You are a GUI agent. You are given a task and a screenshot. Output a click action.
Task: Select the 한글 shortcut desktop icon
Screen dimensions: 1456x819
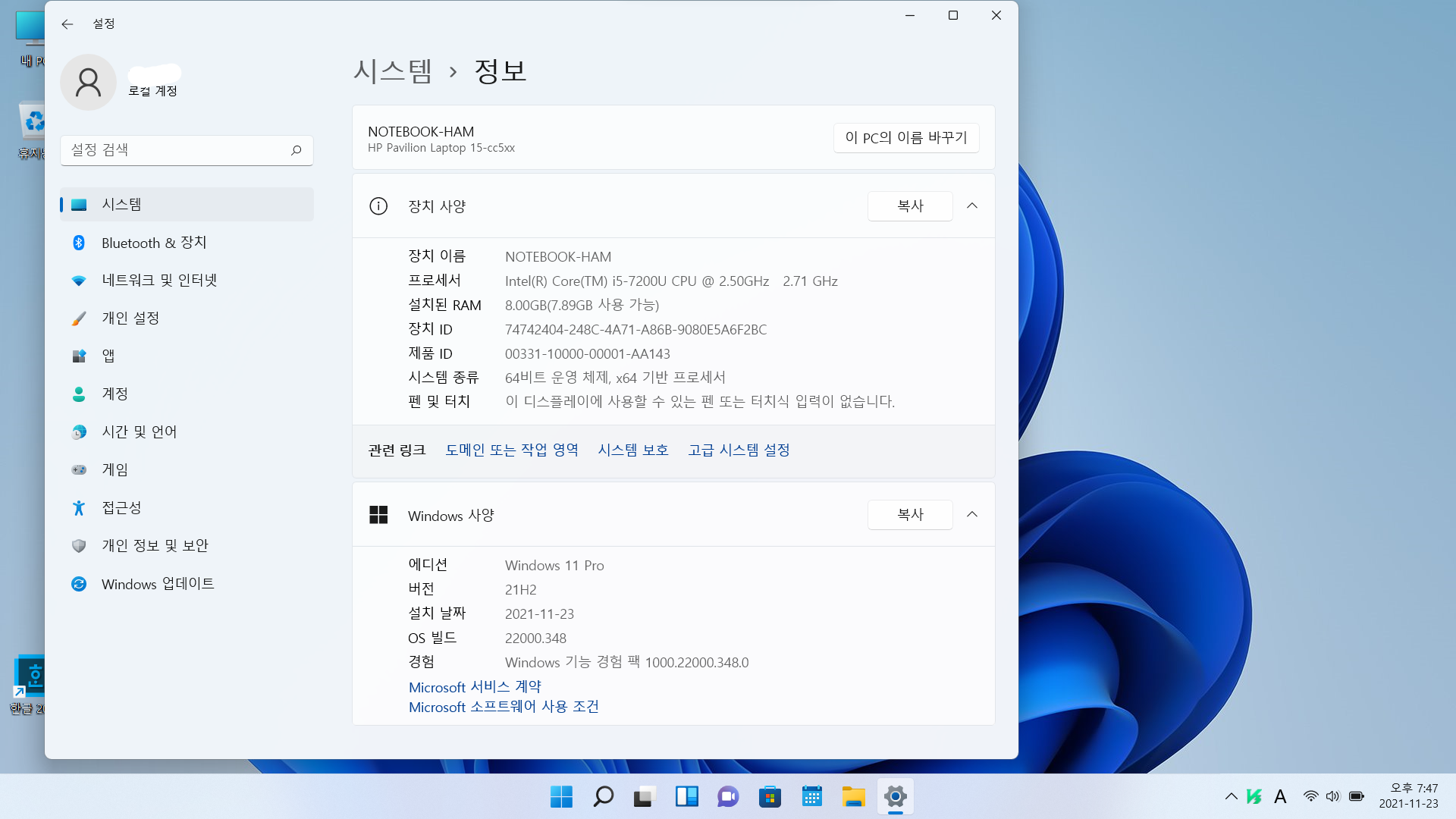pyautogui.click(x=29, y=685)
